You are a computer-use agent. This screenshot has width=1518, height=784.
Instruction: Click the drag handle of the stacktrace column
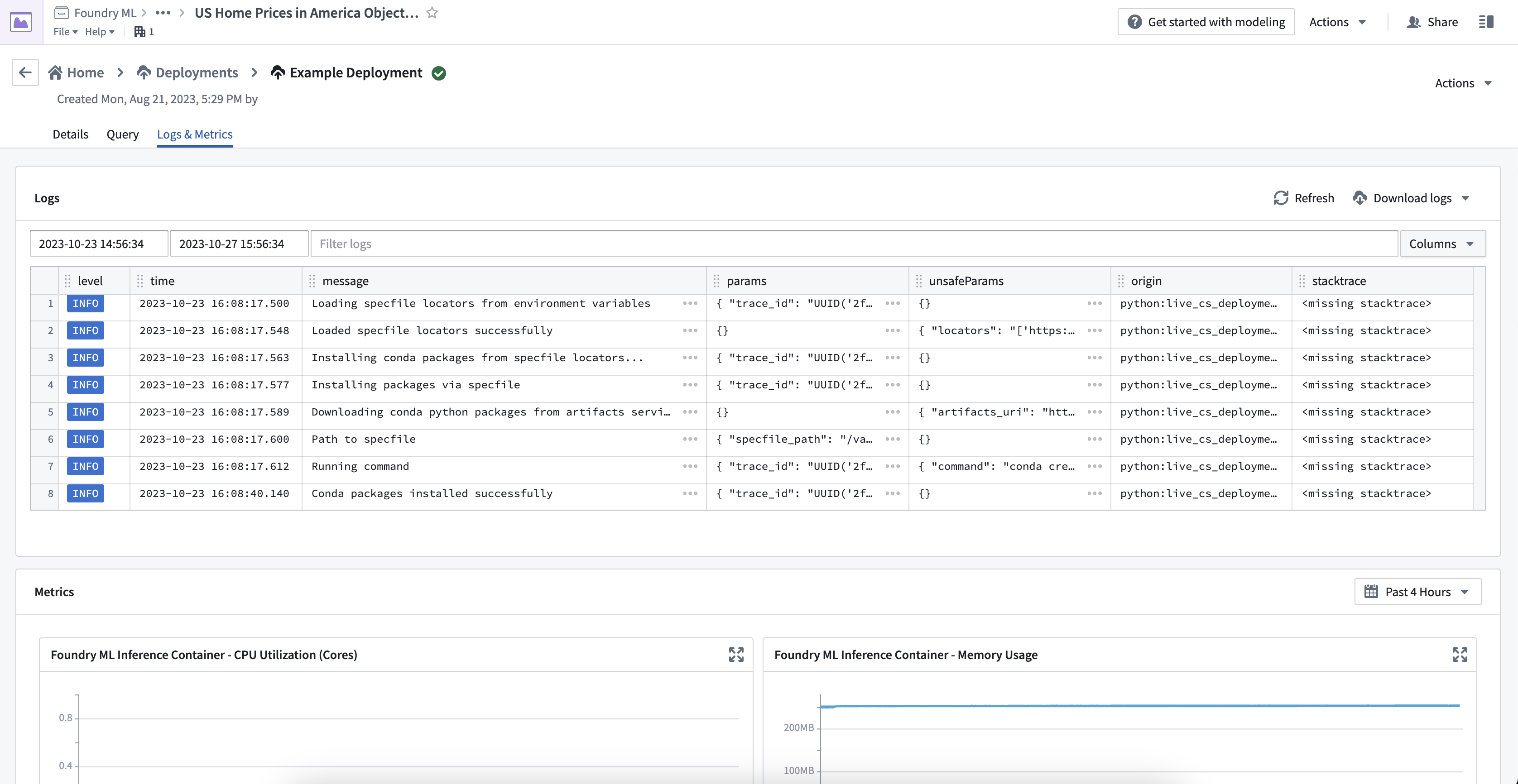coord(1302,281)
